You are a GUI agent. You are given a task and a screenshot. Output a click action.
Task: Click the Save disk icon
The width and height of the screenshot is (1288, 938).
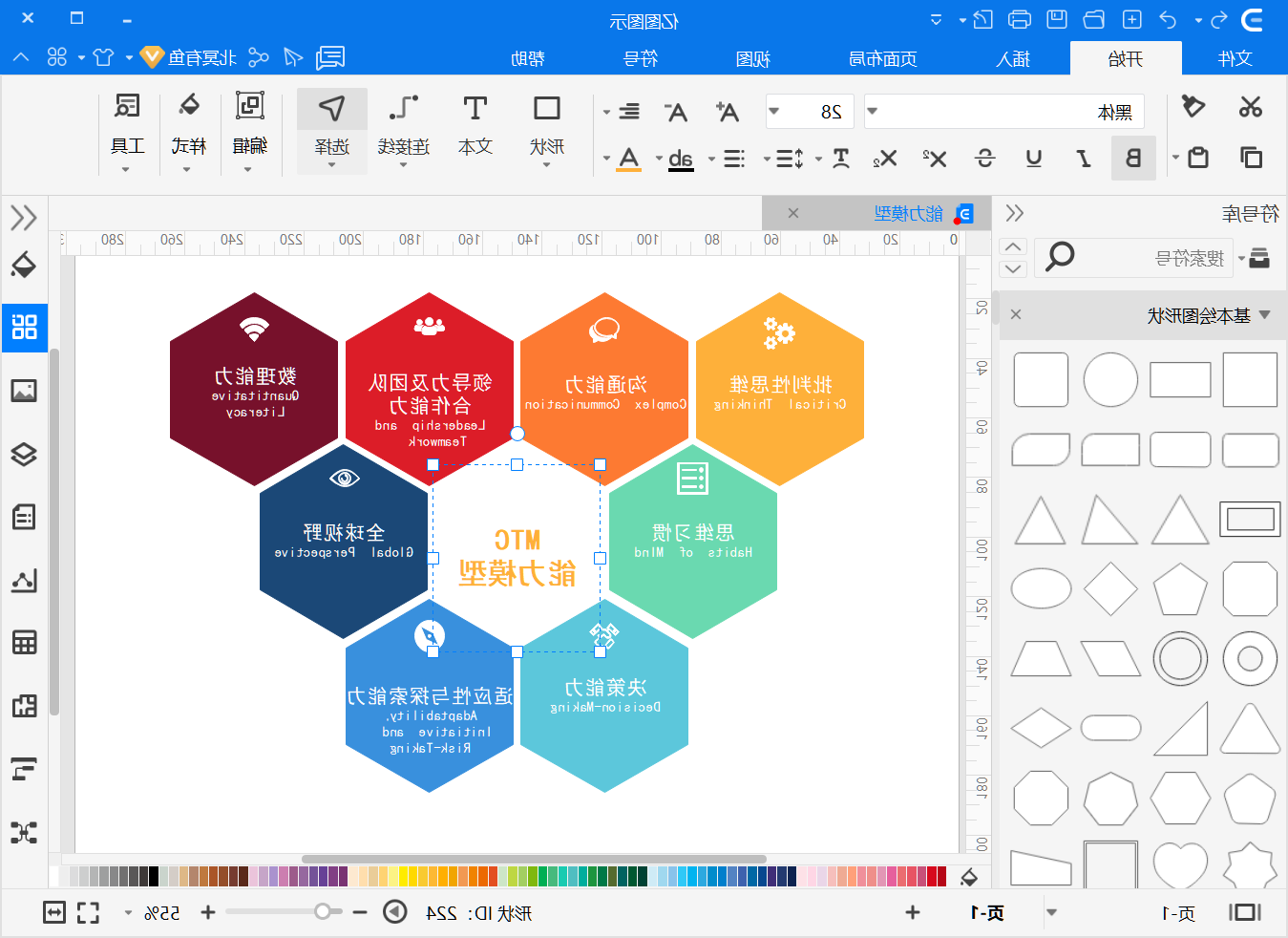click(1056, 19)
